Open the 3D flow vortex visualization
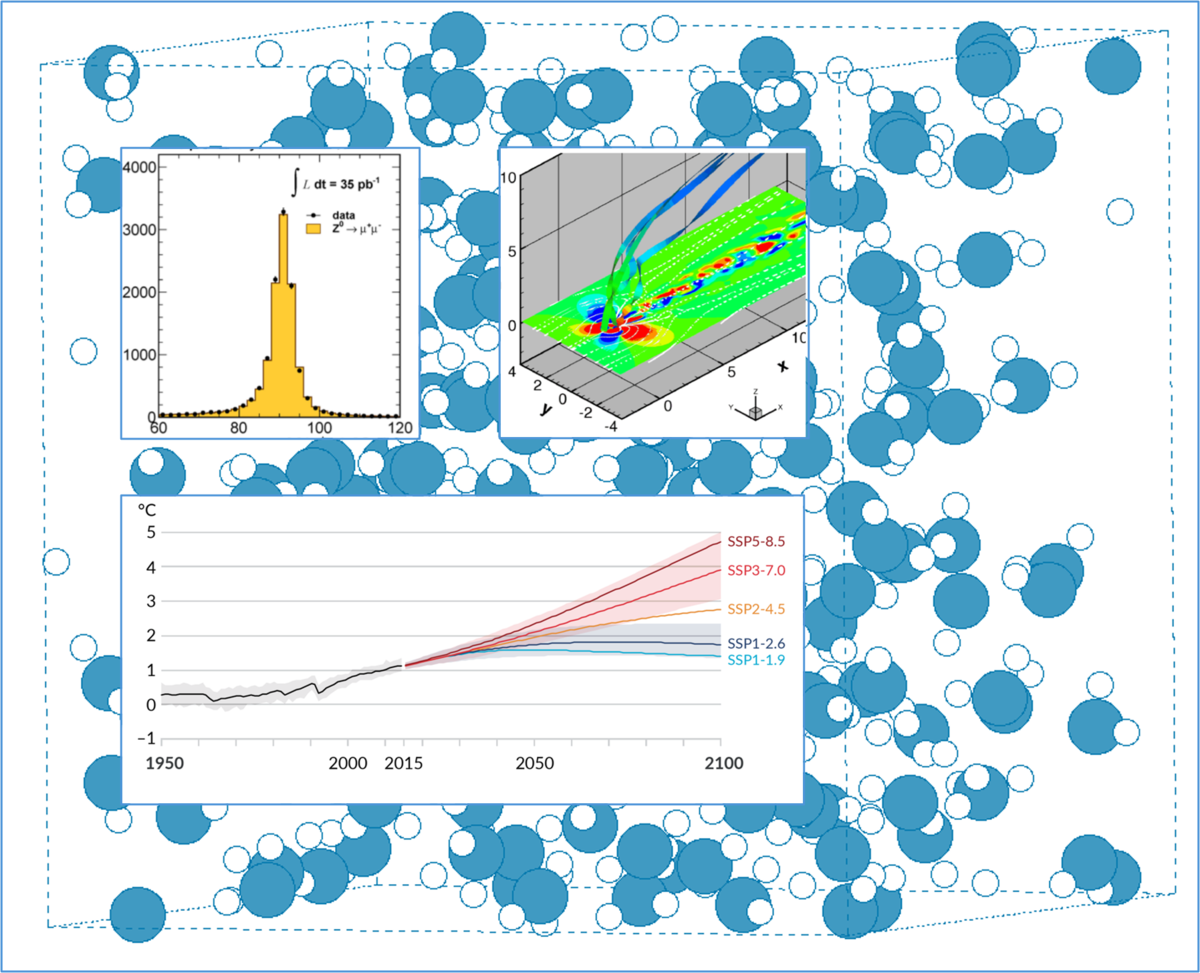This screenshot has width=1200, height=973. (652, 291)
